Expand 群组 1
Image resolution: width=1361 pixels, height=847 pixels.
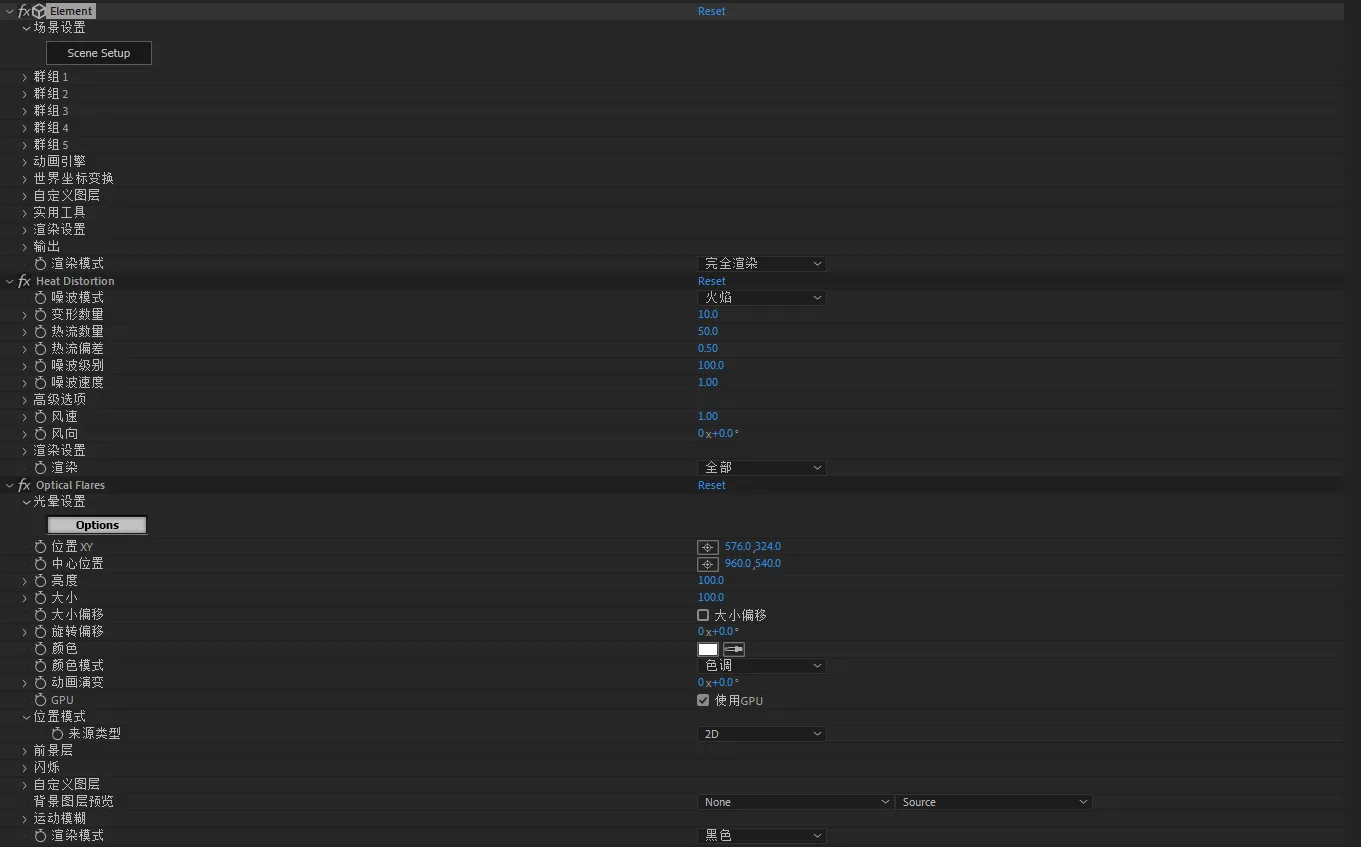tap(25, 77)
